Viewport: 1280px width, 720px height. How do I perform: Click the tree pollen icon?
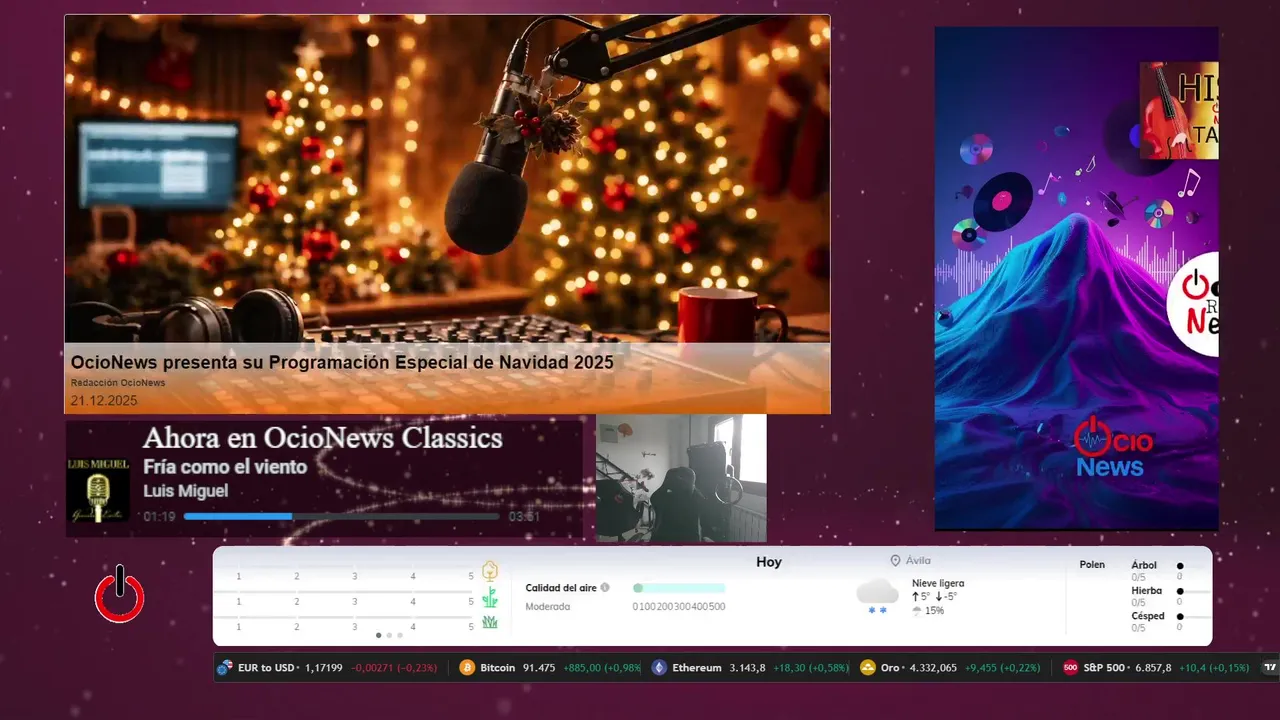[x=490, y=571]
